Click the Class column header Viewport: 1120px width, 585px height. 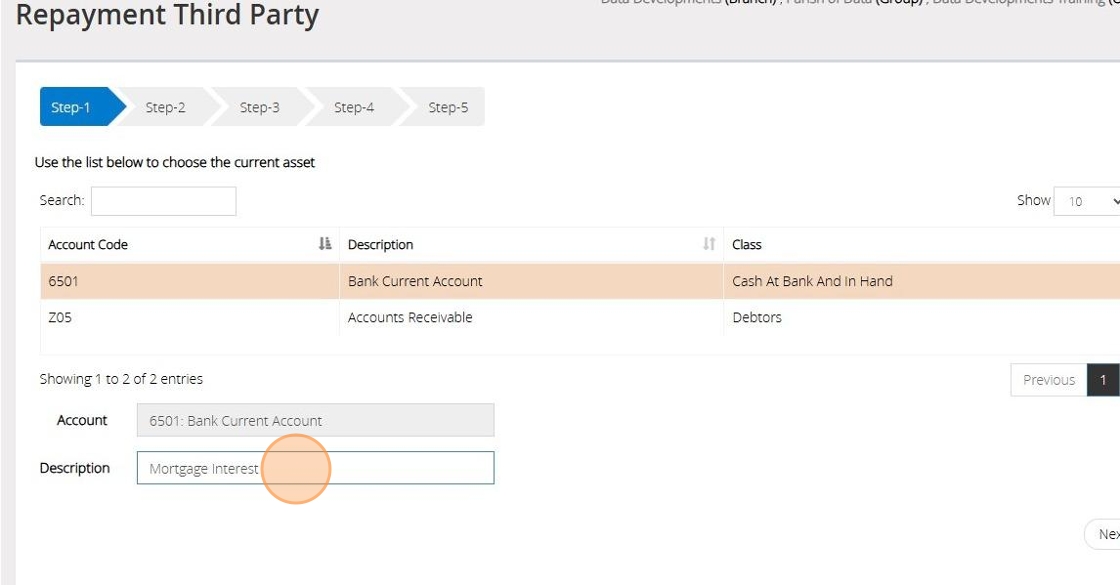747,244
